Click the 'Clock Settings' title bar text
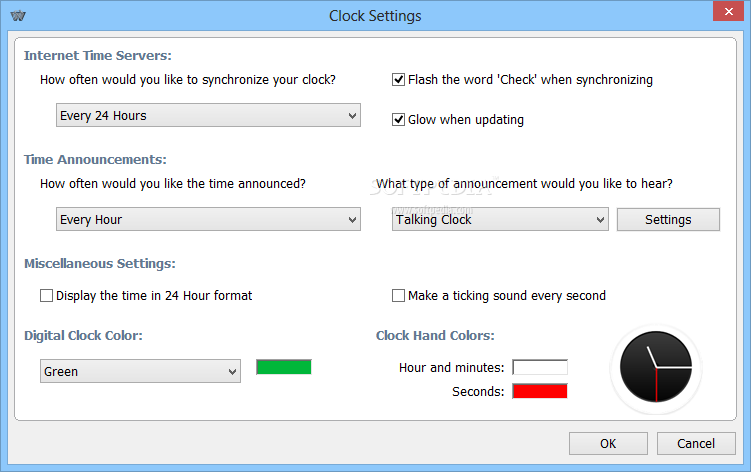This screenshot has width=751, height=472. (375, 16)
